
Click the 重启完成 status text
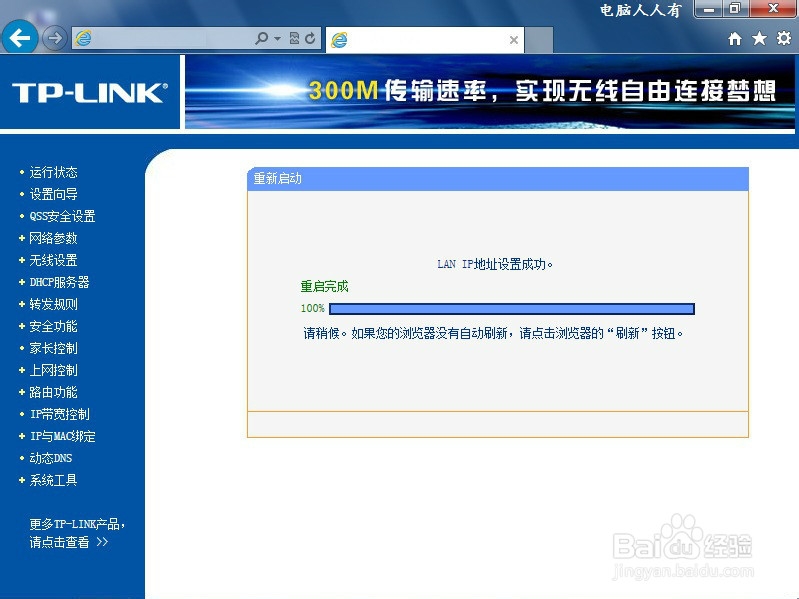324,286
